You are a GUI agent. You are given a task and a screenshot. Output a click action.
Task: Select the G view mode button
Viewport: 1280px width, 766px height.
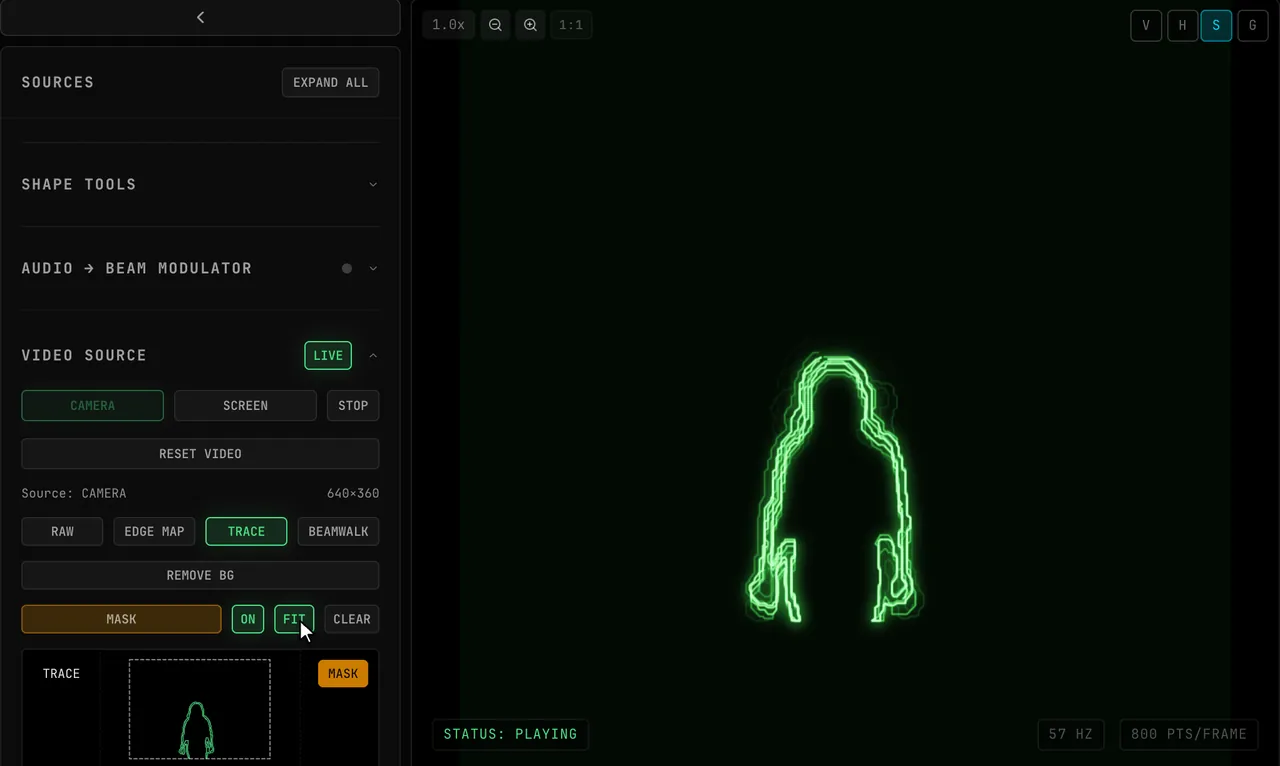(1252, 26)
